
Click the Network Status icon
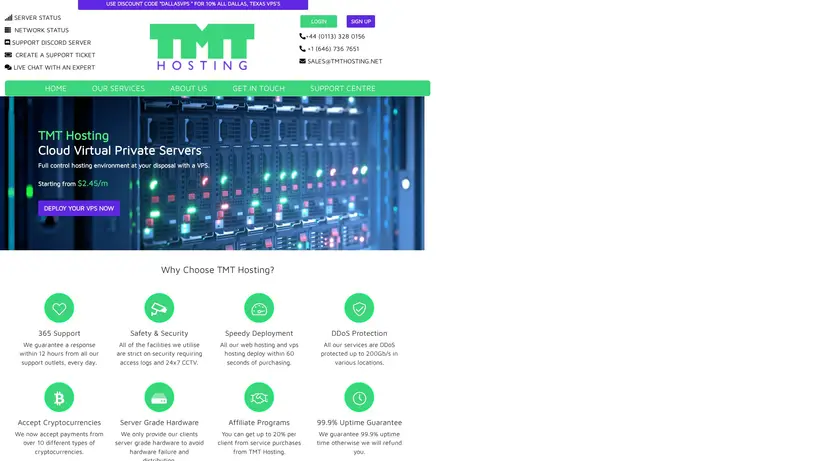tap(8, 30)
